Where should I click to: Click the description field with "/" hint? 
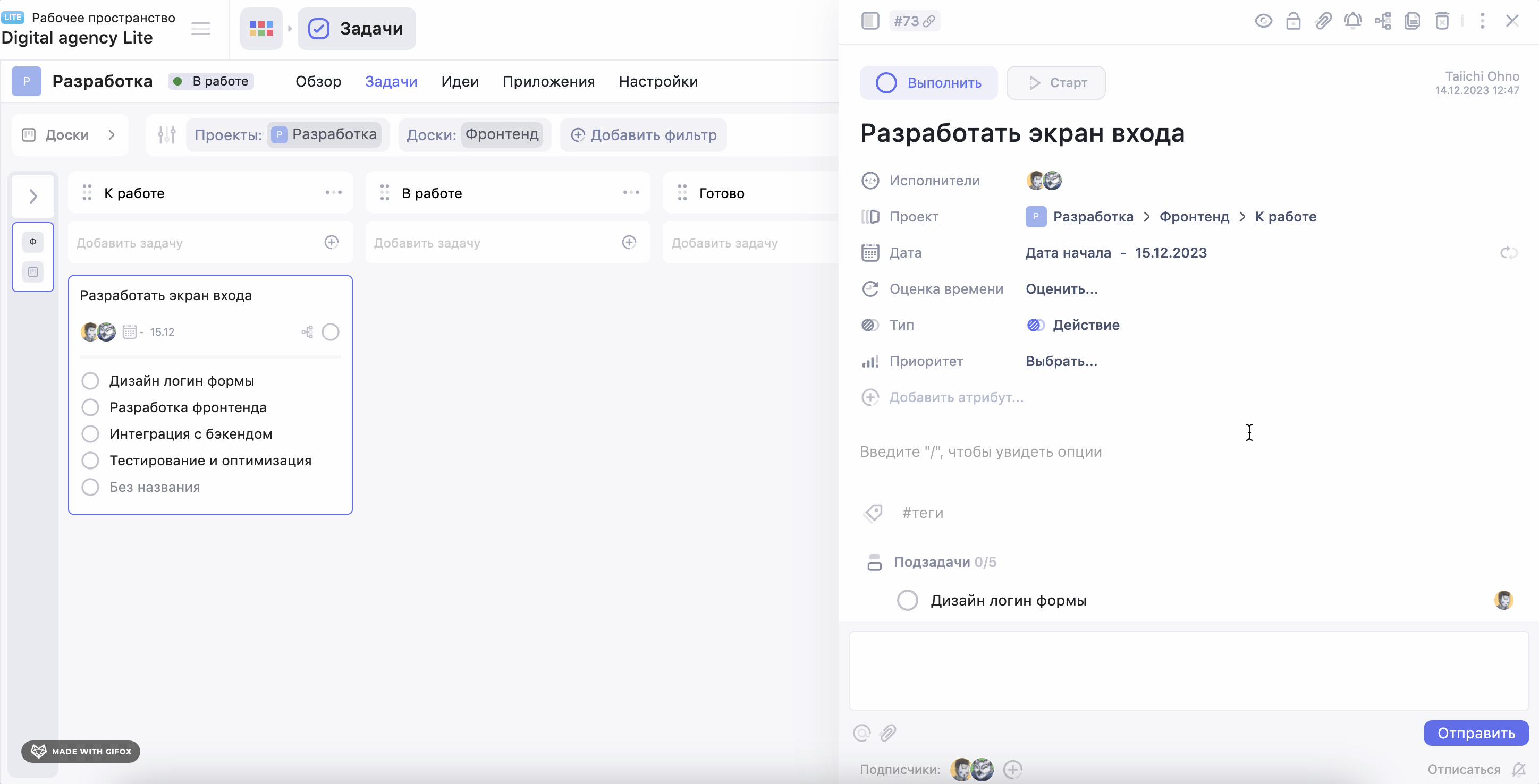click(x=1189, y=452)
